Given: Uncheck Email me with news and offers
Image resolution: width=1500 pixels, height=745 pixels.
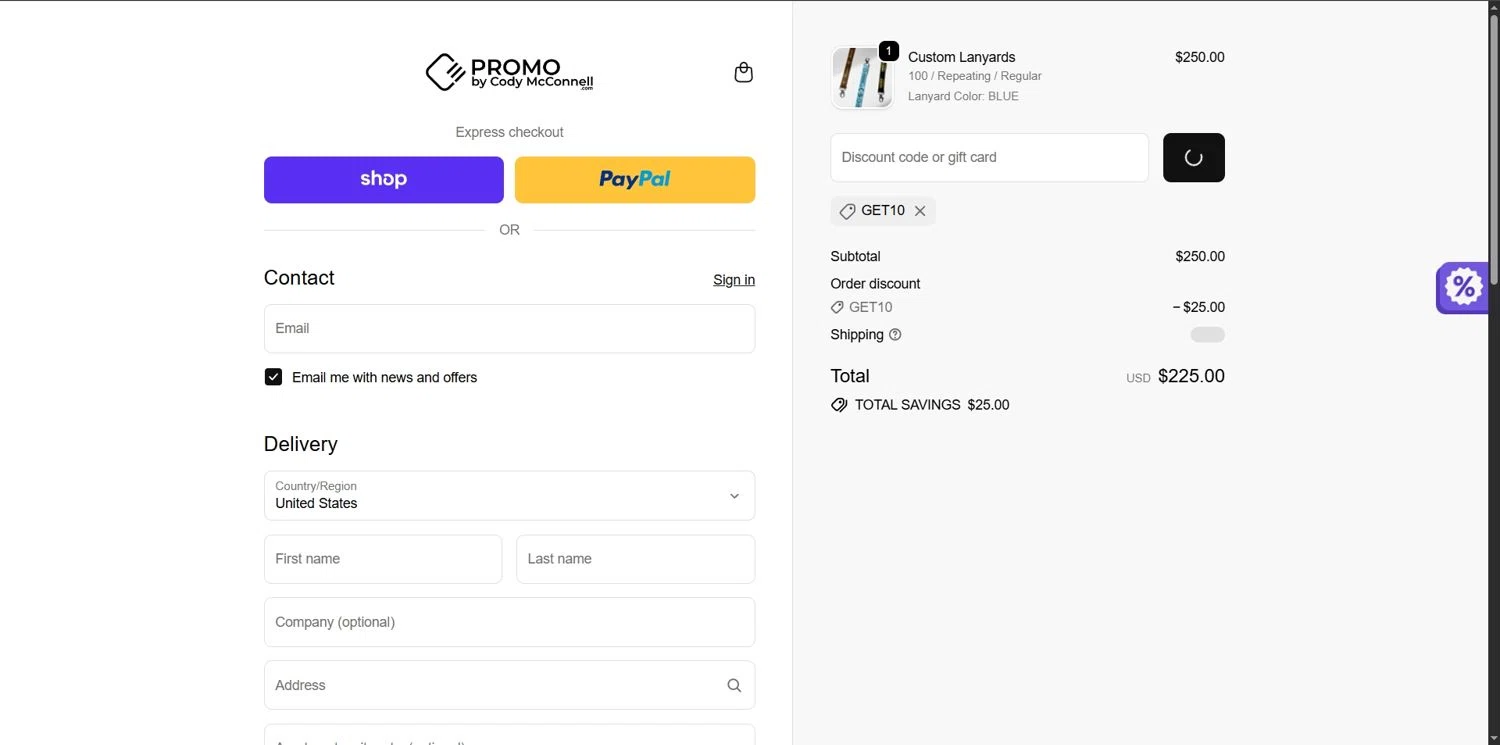Looking at the screenshot, I should [x=273, y=377].
